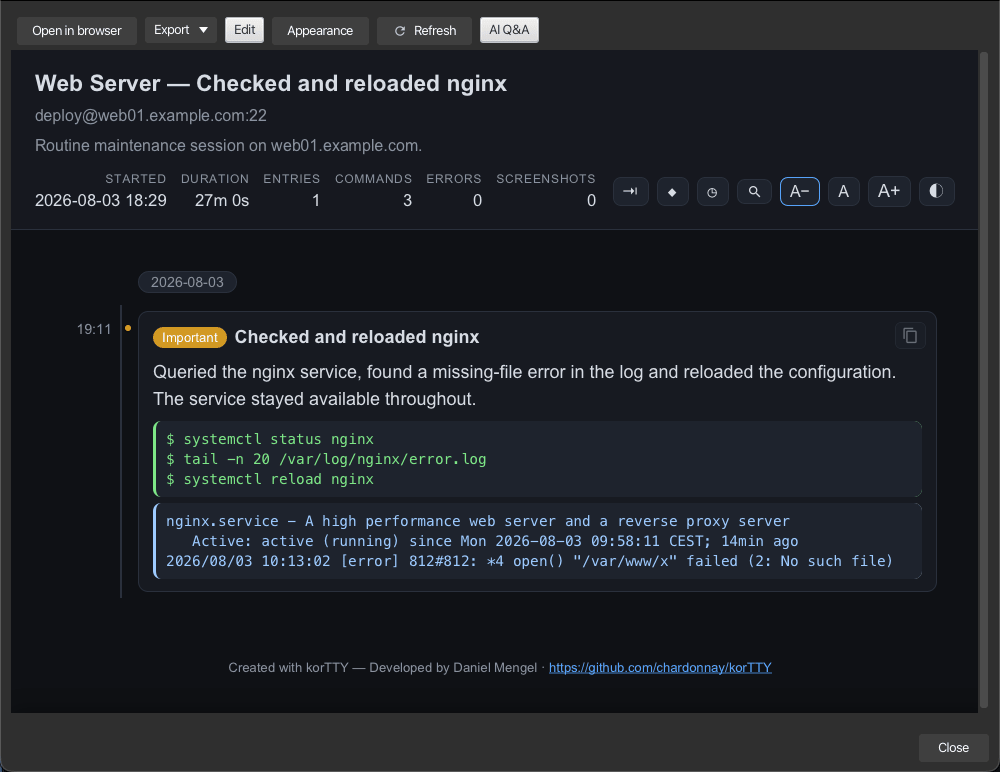Click the duration value '27m 0s'
The image size is (1000, 772).
coord(222,200)
